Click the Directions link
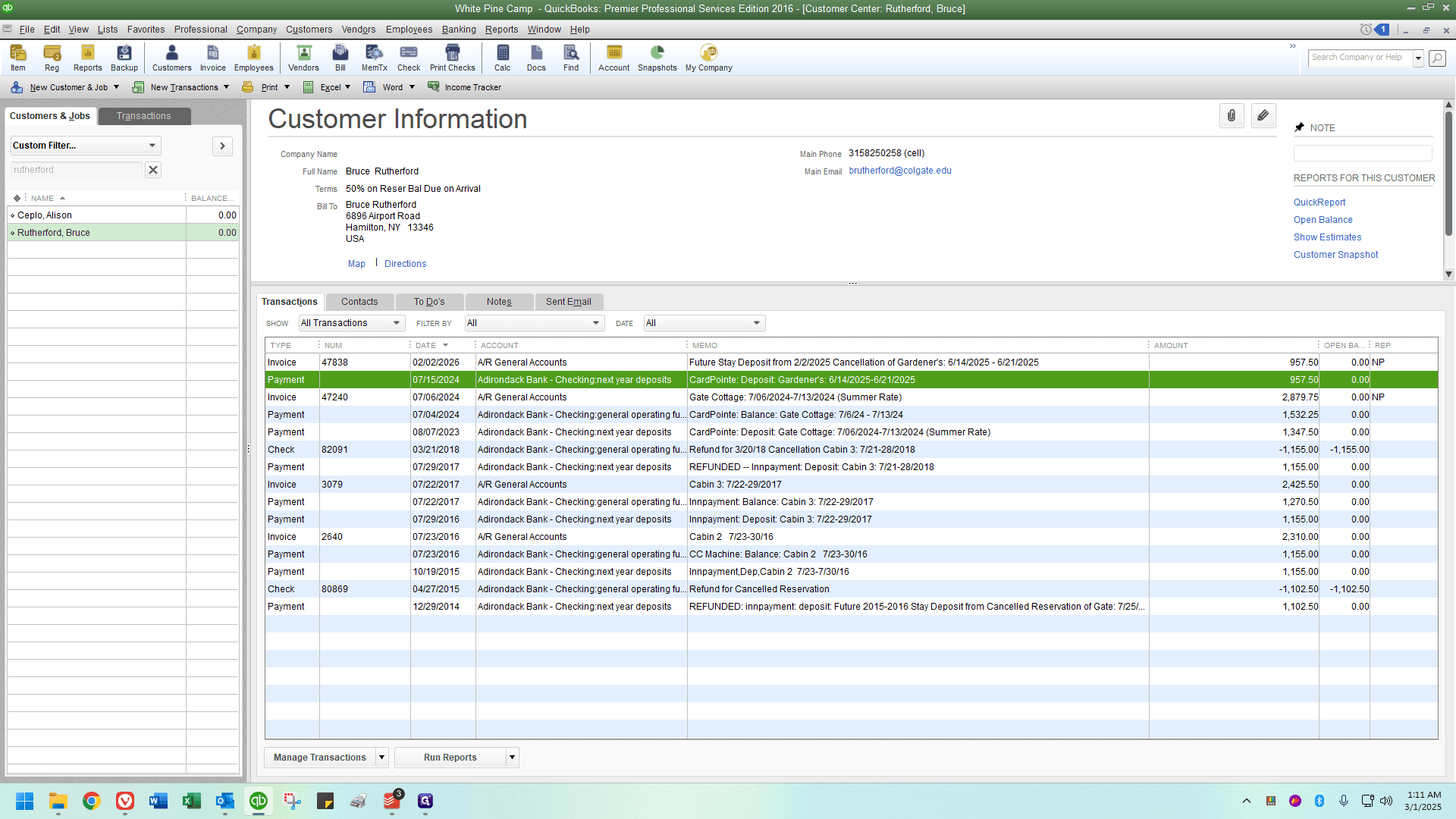1456x819 pixels. pos(406,264)
